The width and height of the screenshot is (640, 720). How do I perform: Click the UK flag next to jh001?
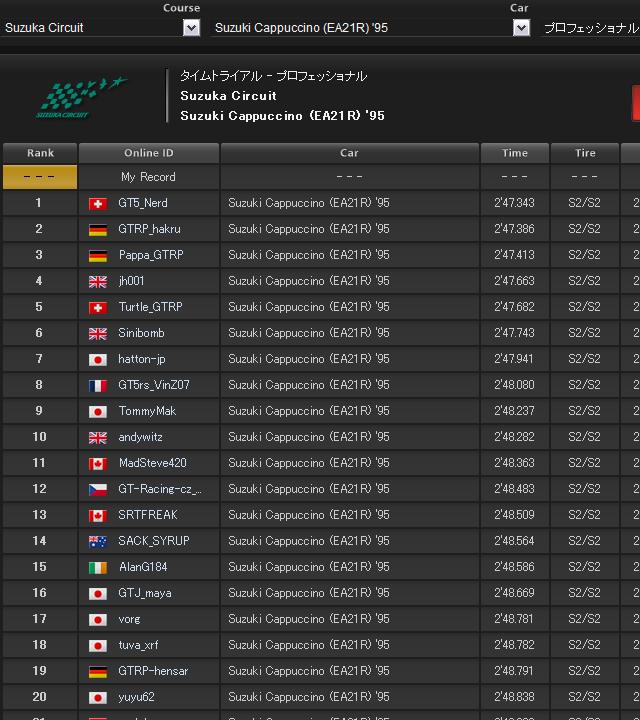[x=98, y=281]
